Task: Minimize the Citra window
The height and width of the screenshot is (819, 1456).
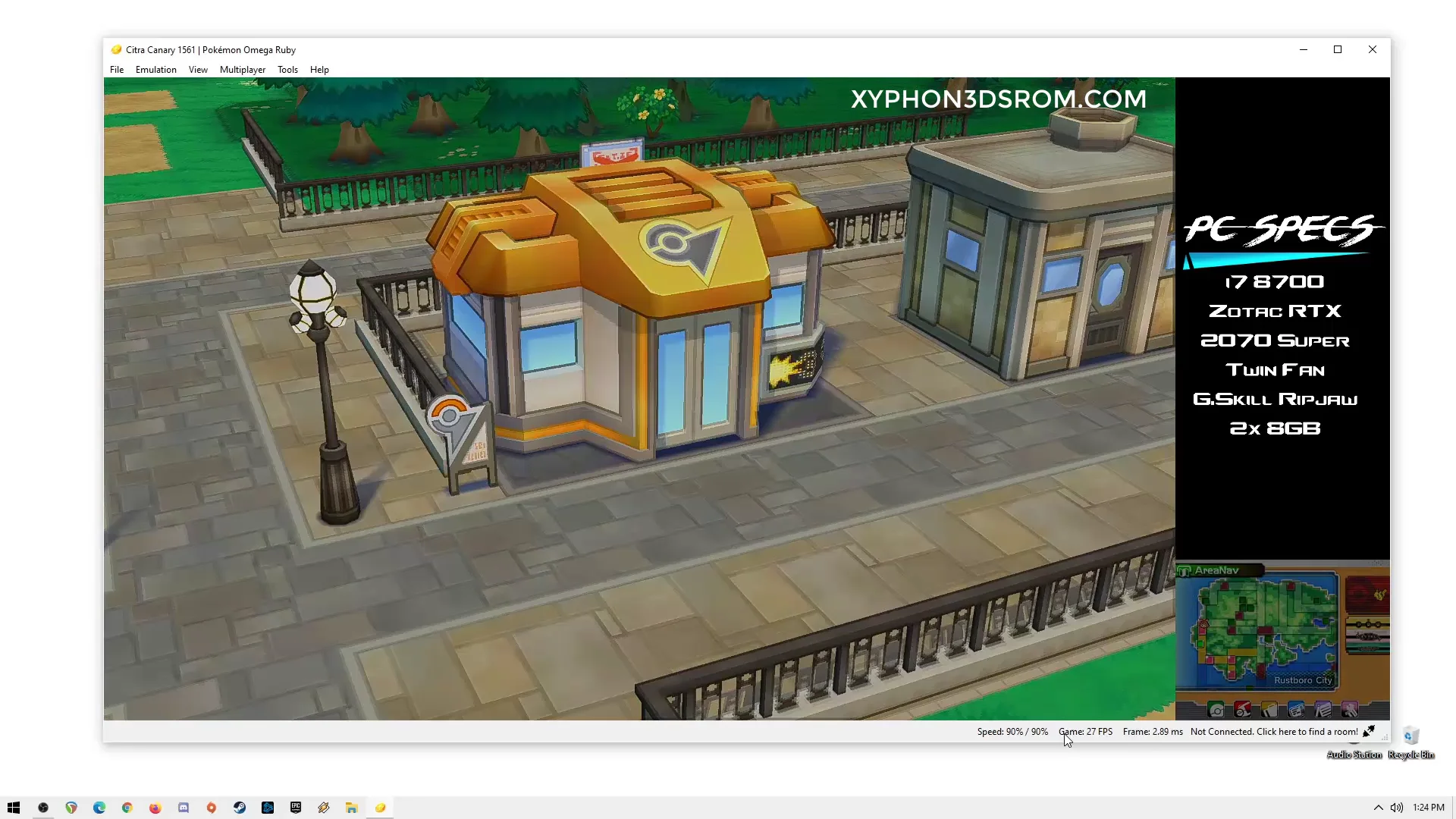Action: [1304, 49]
